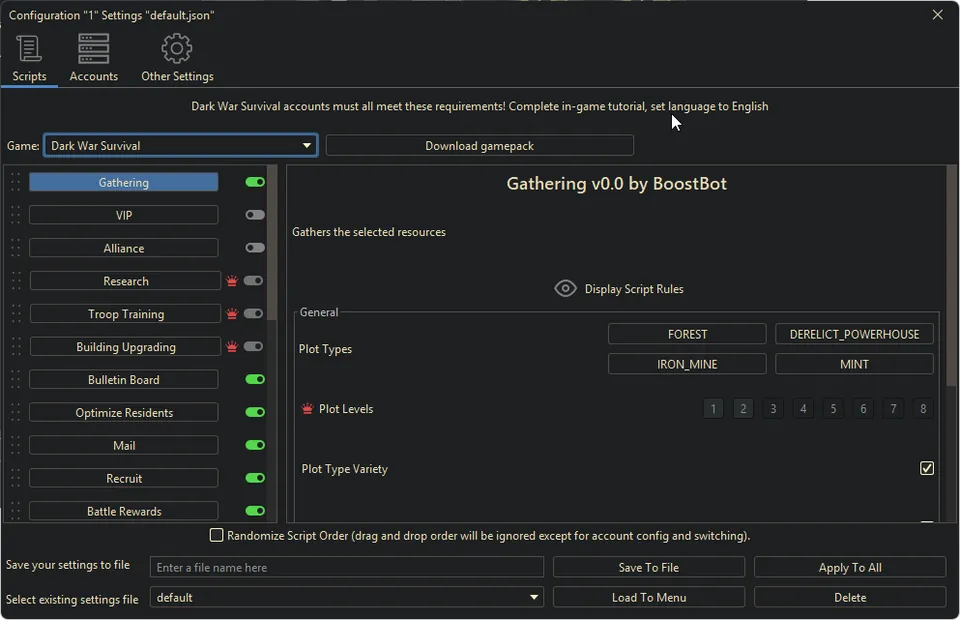Grab the drag handle for Troop Training
960x620 pixels.
click(x=15, y=314)
